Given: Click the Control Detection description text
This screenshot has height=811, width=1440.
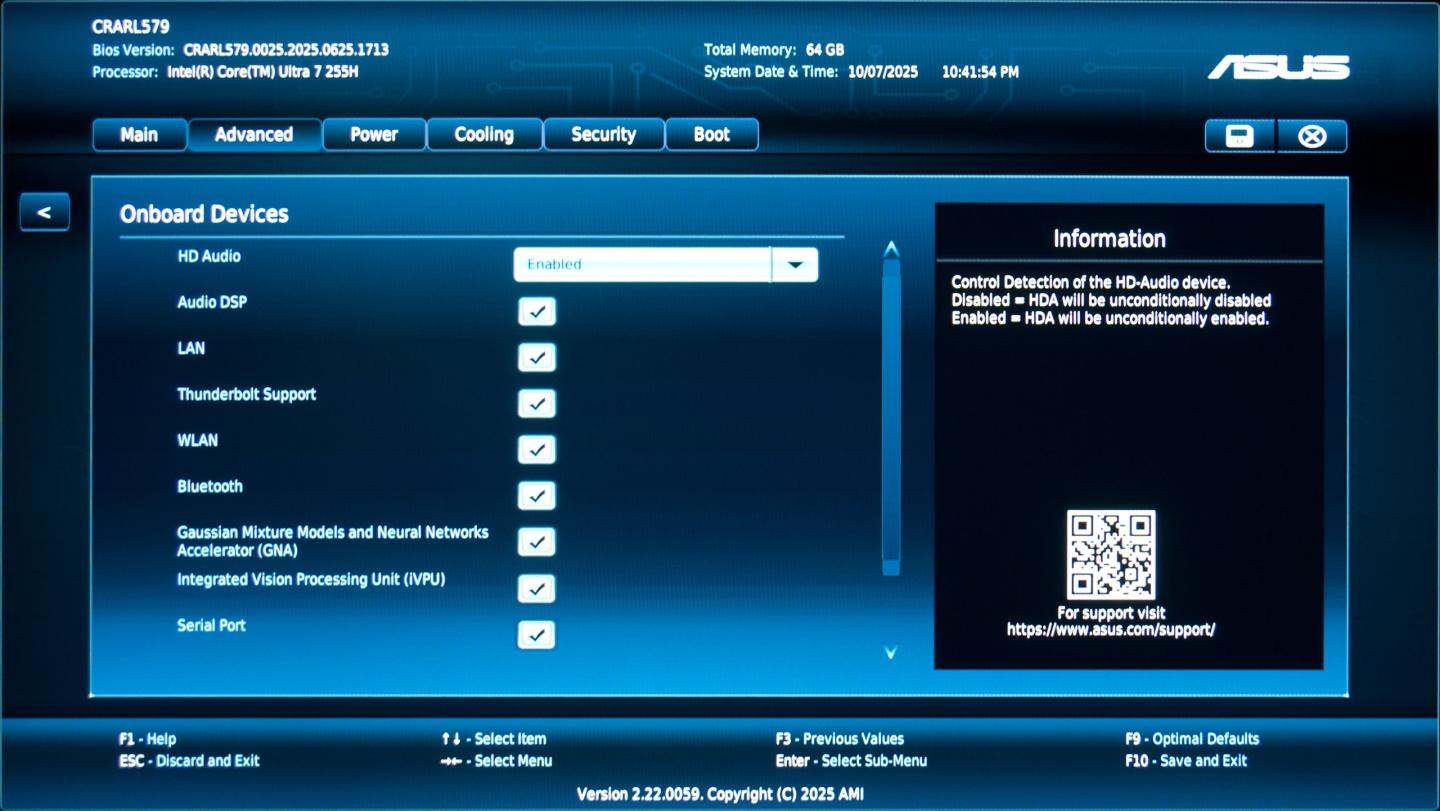Looking at the screenshot, I should [x=1111, y=300].
